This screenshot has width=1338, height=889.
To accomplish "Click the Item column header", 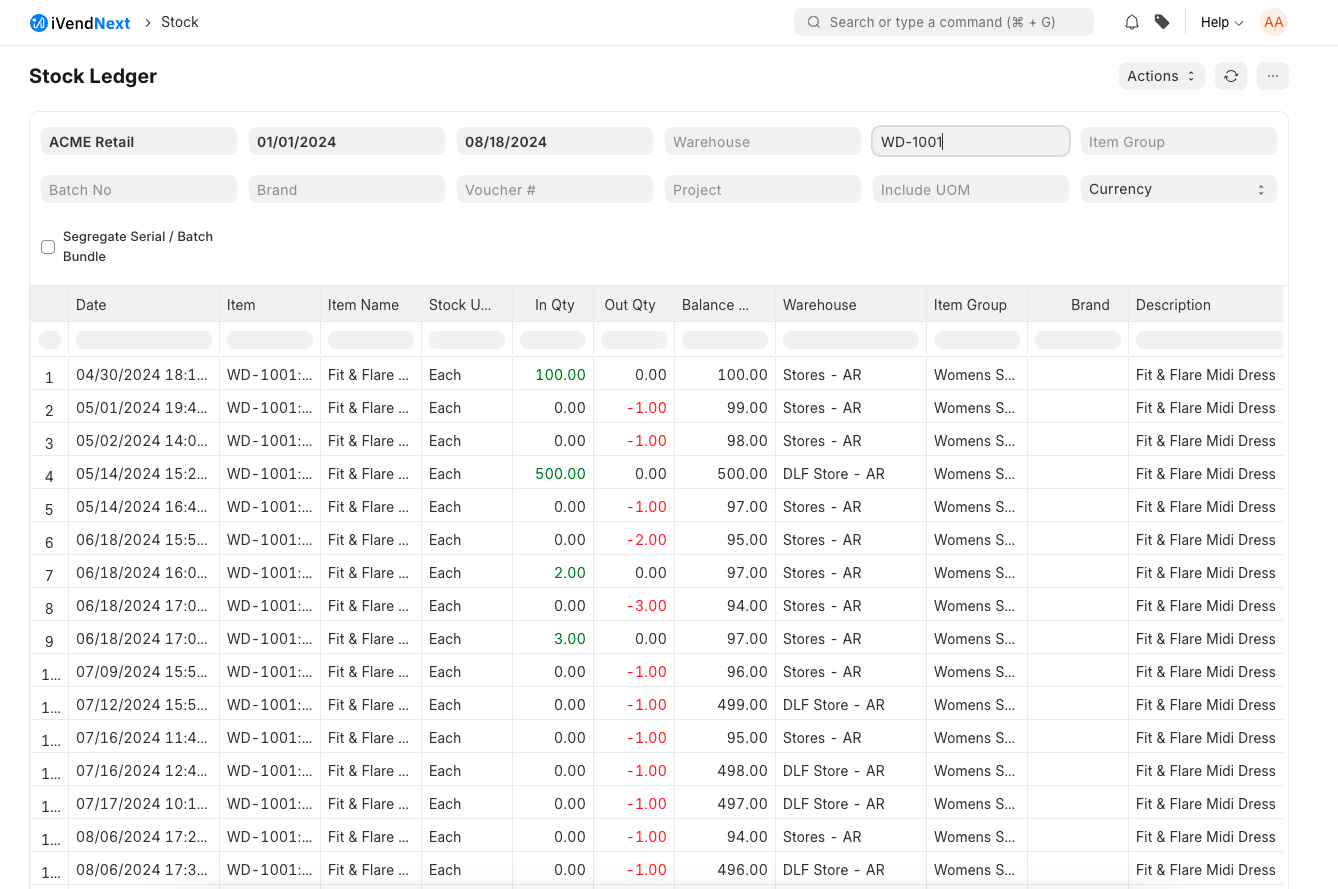I will 270,305.
